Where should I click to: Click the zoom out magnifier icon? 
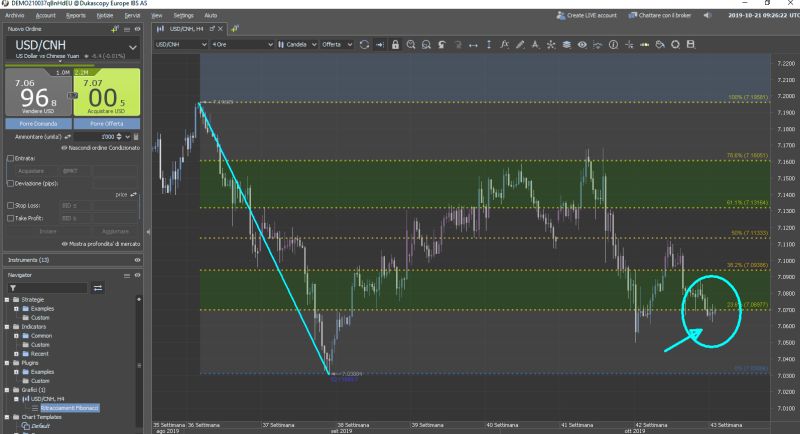click(426, 45)
